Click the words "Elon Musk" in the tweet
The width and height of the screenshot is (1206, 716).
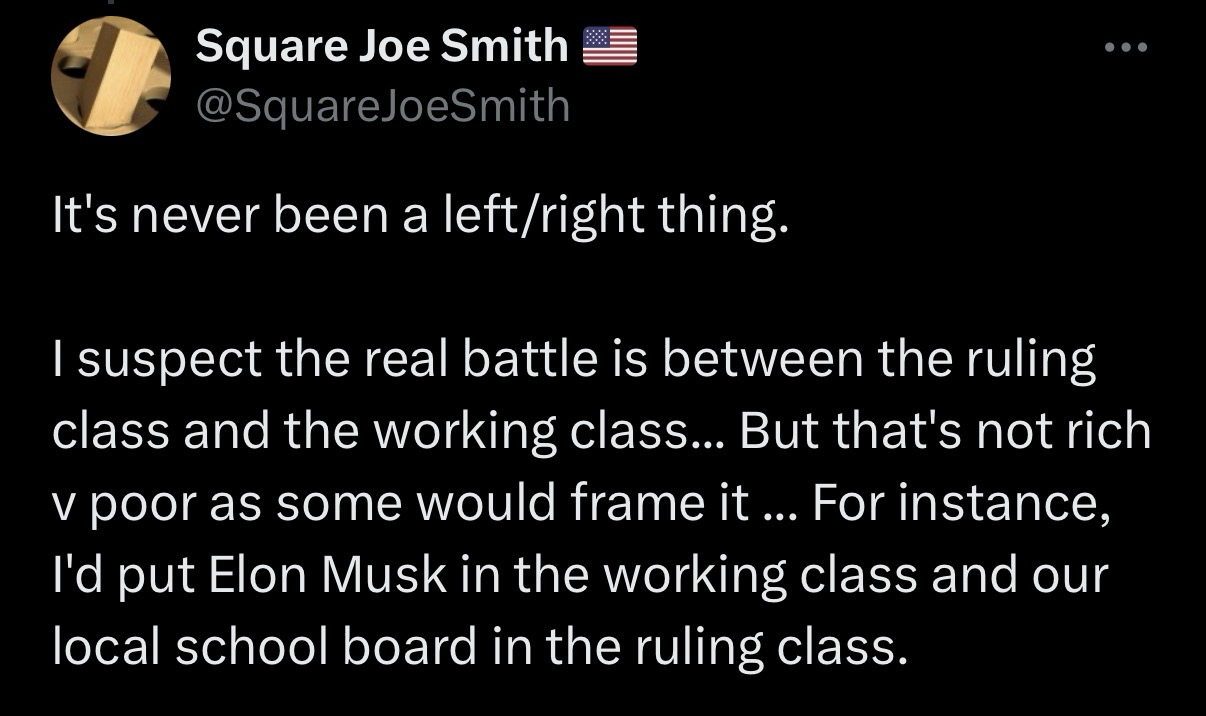308,576
